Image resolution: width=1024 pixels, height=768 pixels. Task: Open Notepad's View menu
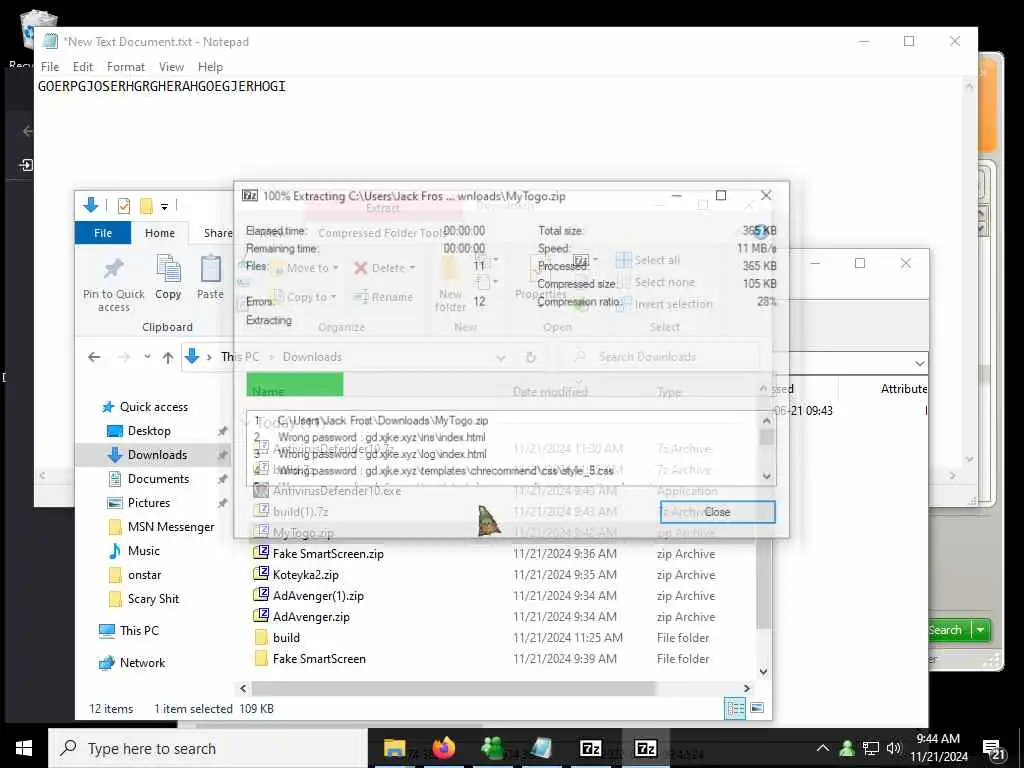pyautogui.click(x=171, y=67)
